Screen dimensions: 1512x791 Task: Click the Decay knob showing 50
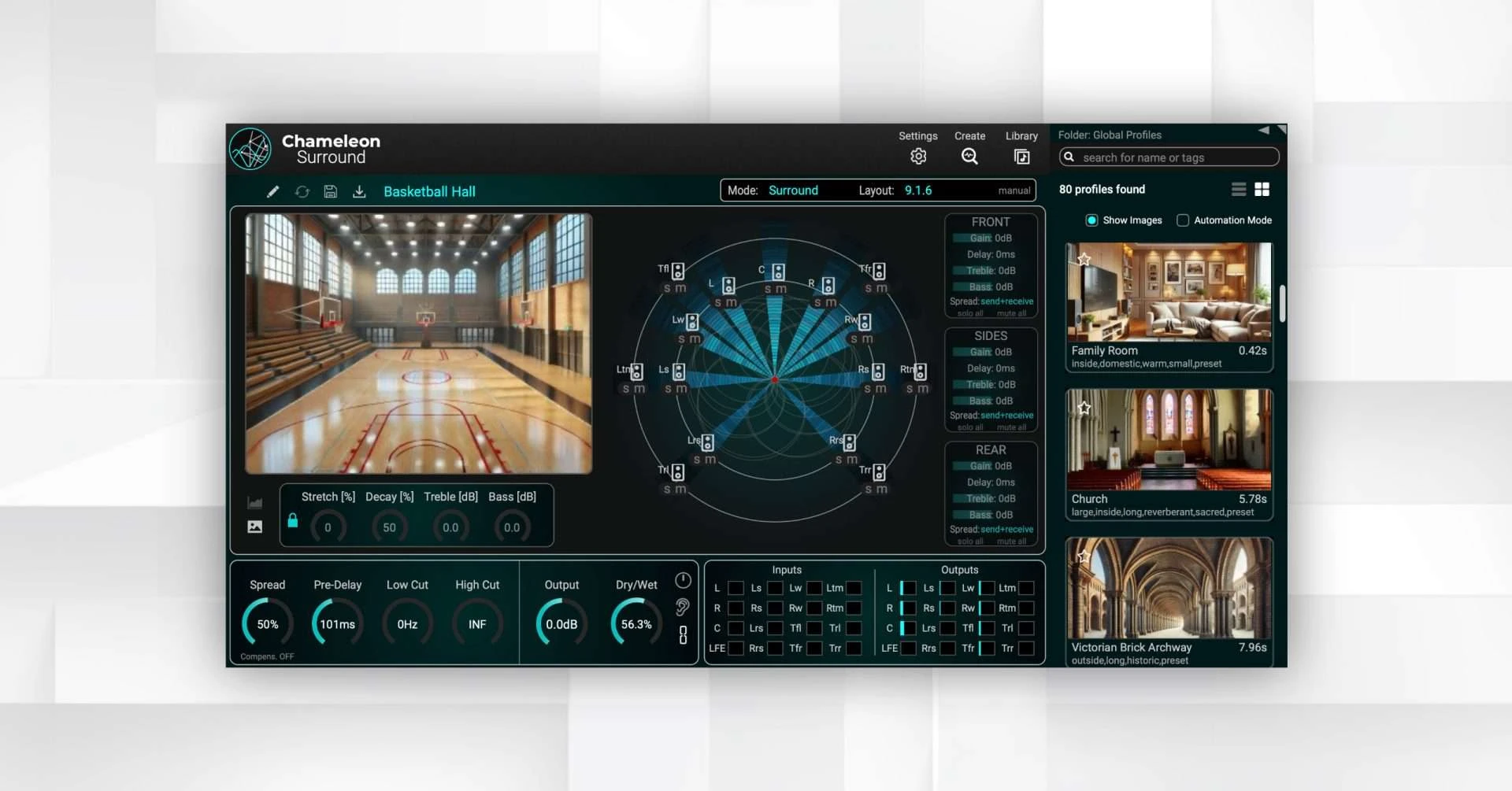pyautogui.click(x=389, y=527)
